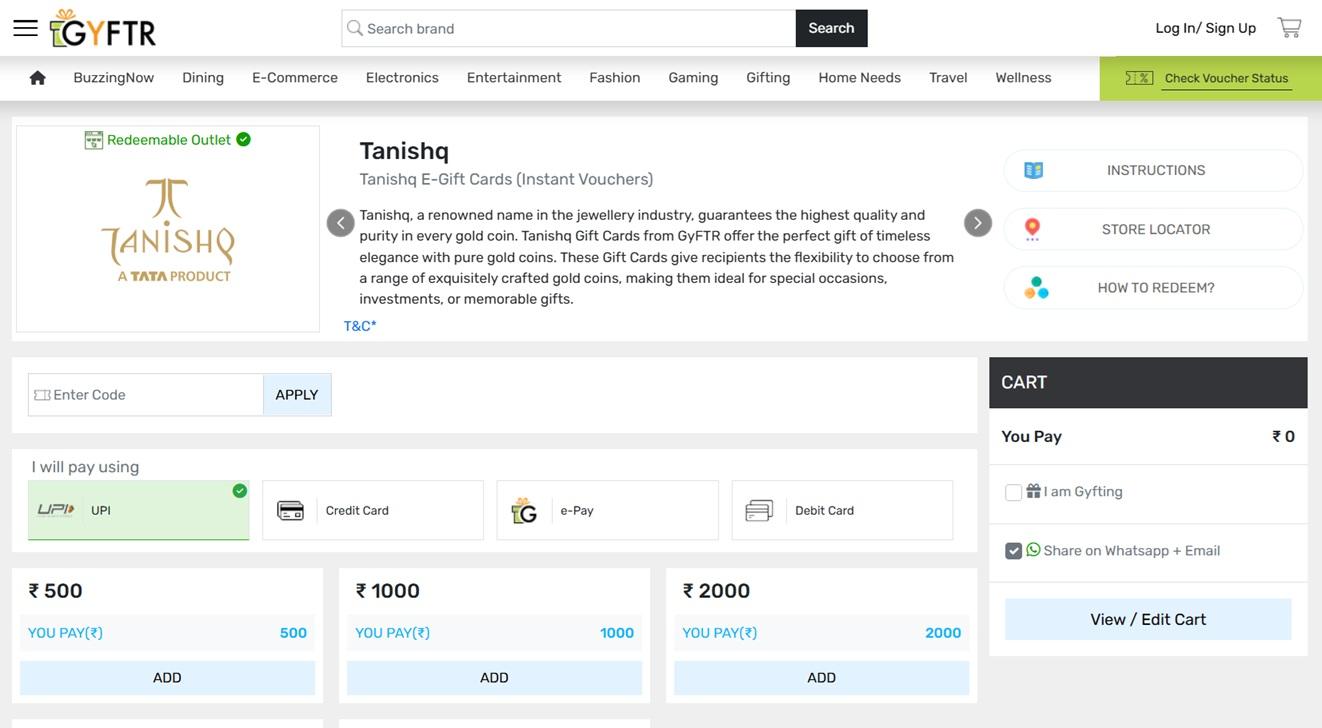Add the ₹ 1000 voucher

494,678
